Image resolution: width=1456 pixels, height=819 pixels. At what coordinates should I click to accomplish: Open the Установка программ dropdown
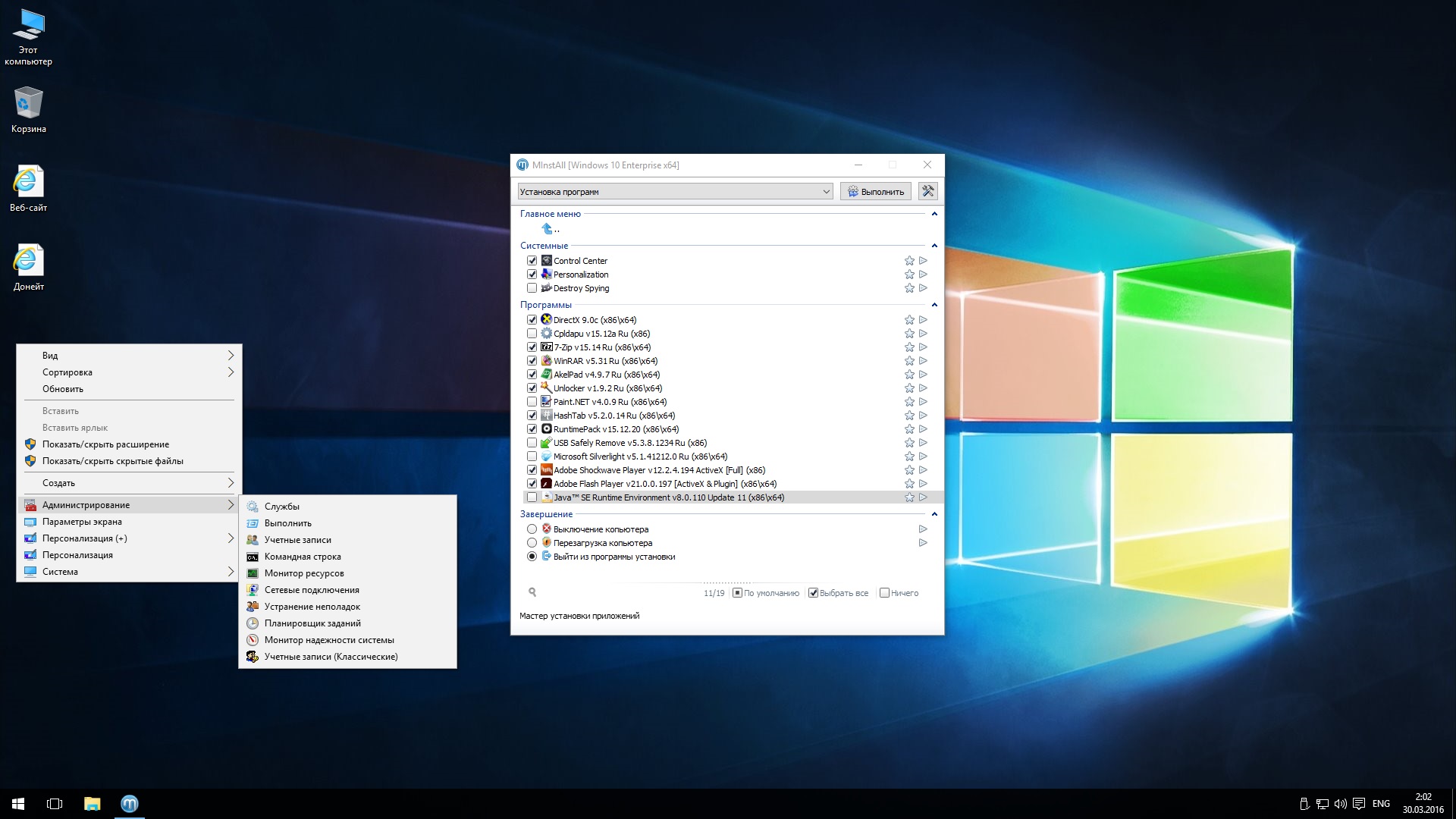click(675, 192)
